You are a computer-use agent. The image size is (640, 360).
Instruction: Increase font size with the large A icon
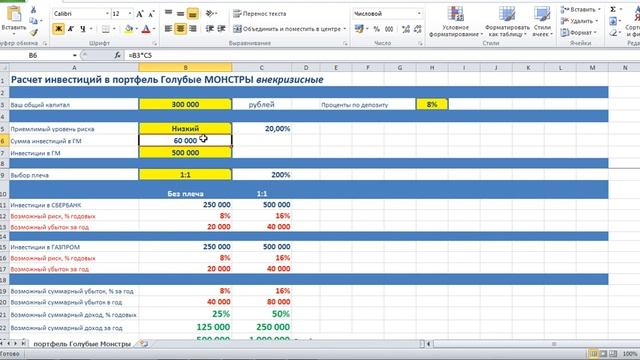pyautogui.click(x=140, y=14)
